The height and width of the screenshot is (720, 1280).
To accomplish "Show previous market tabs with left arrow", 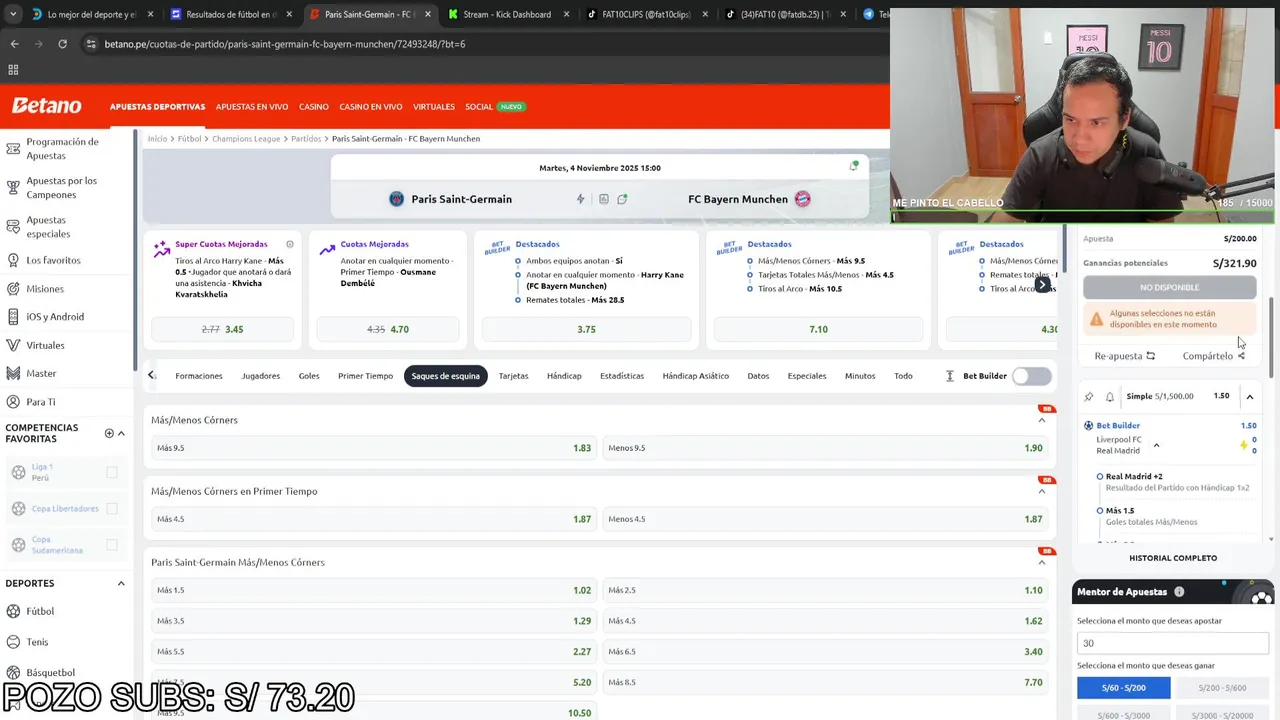I will 151,376.
